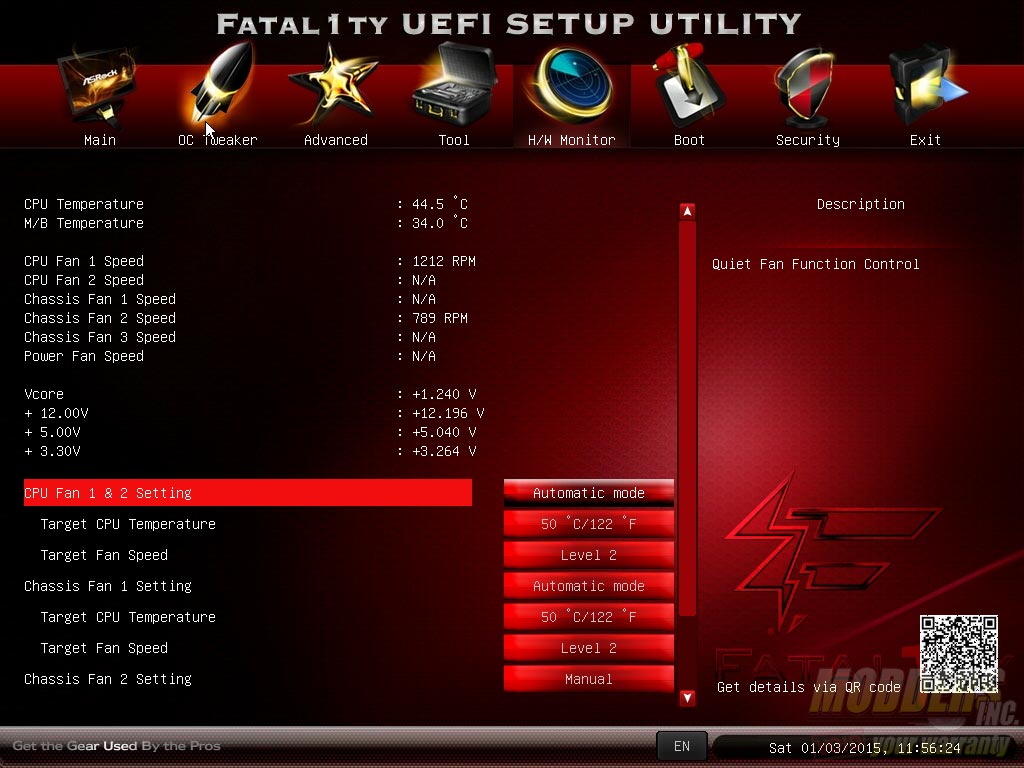This screenshot has height=768, width=1024.
Task: Click the Chassis Fan 1 Speed label
Action: 100,299
